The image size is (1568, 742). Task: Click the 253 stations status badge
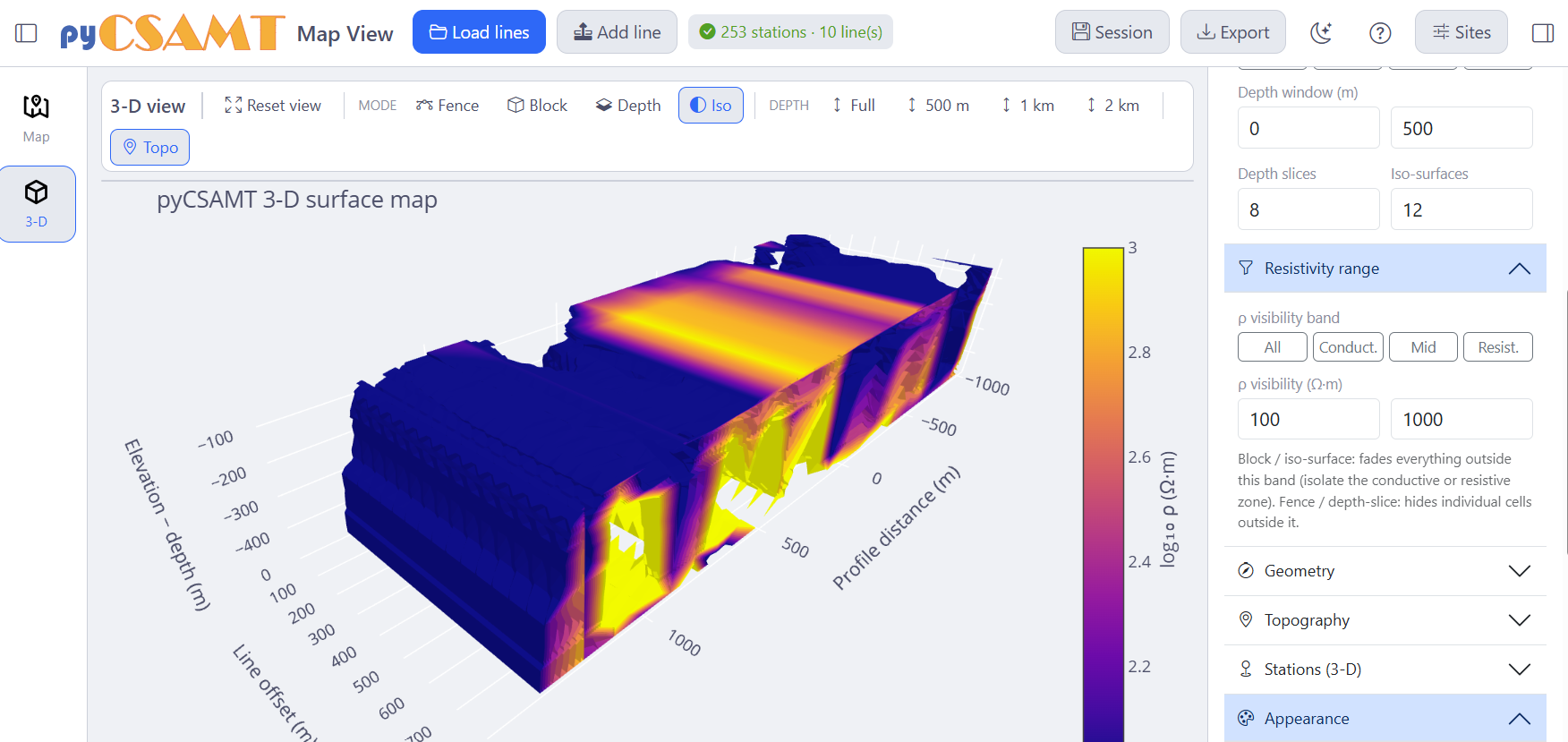790,32
